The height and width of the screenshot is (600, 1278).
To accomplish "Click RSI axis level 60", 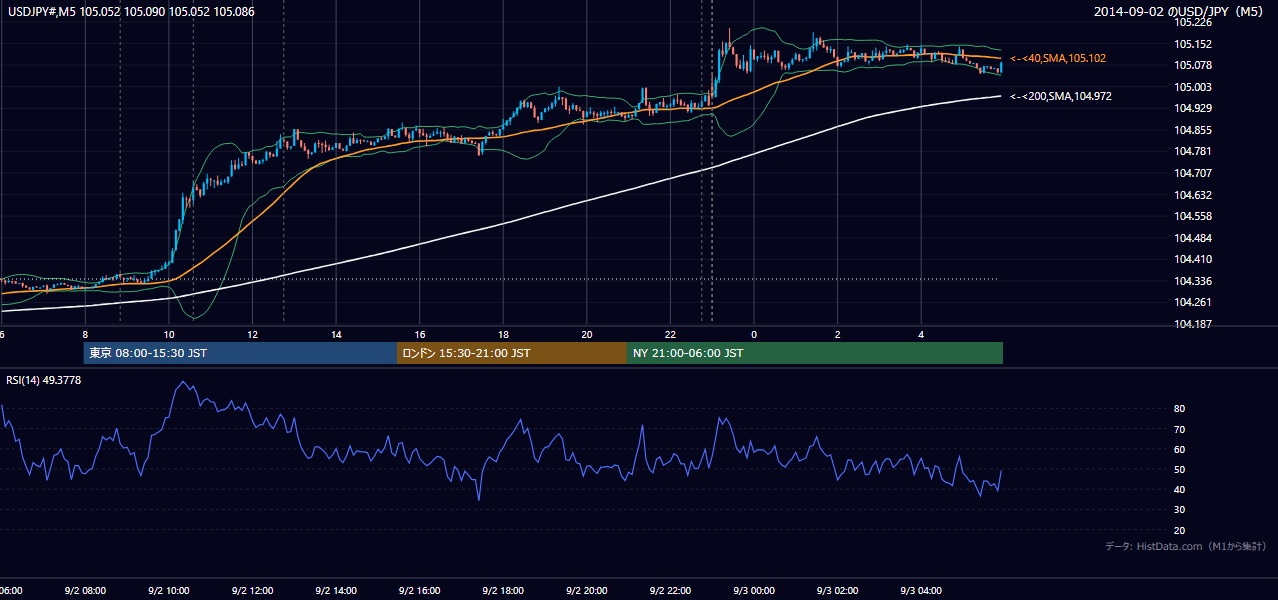I will 1180,449.
